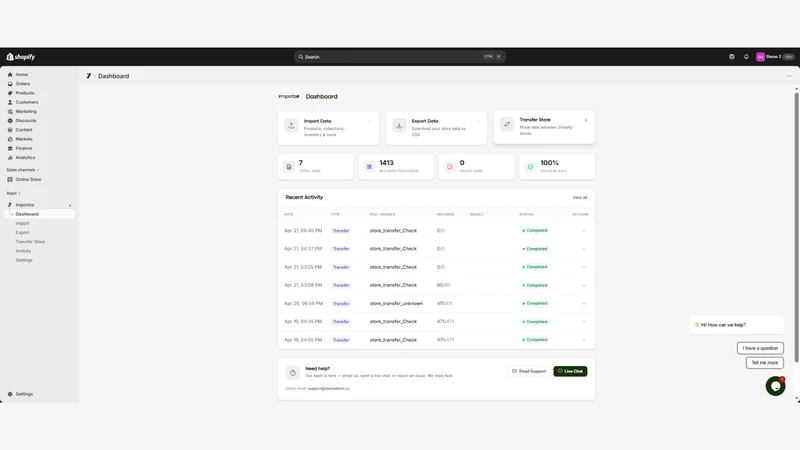
Task: Open the Marketing target icon
Action: tap(10, 111)
